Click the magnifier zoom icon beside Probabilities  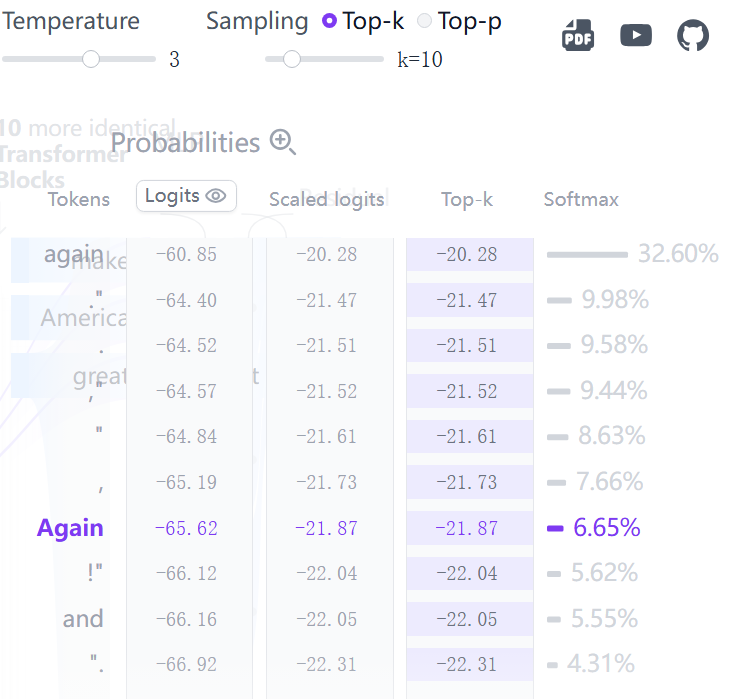pos(283,142)
